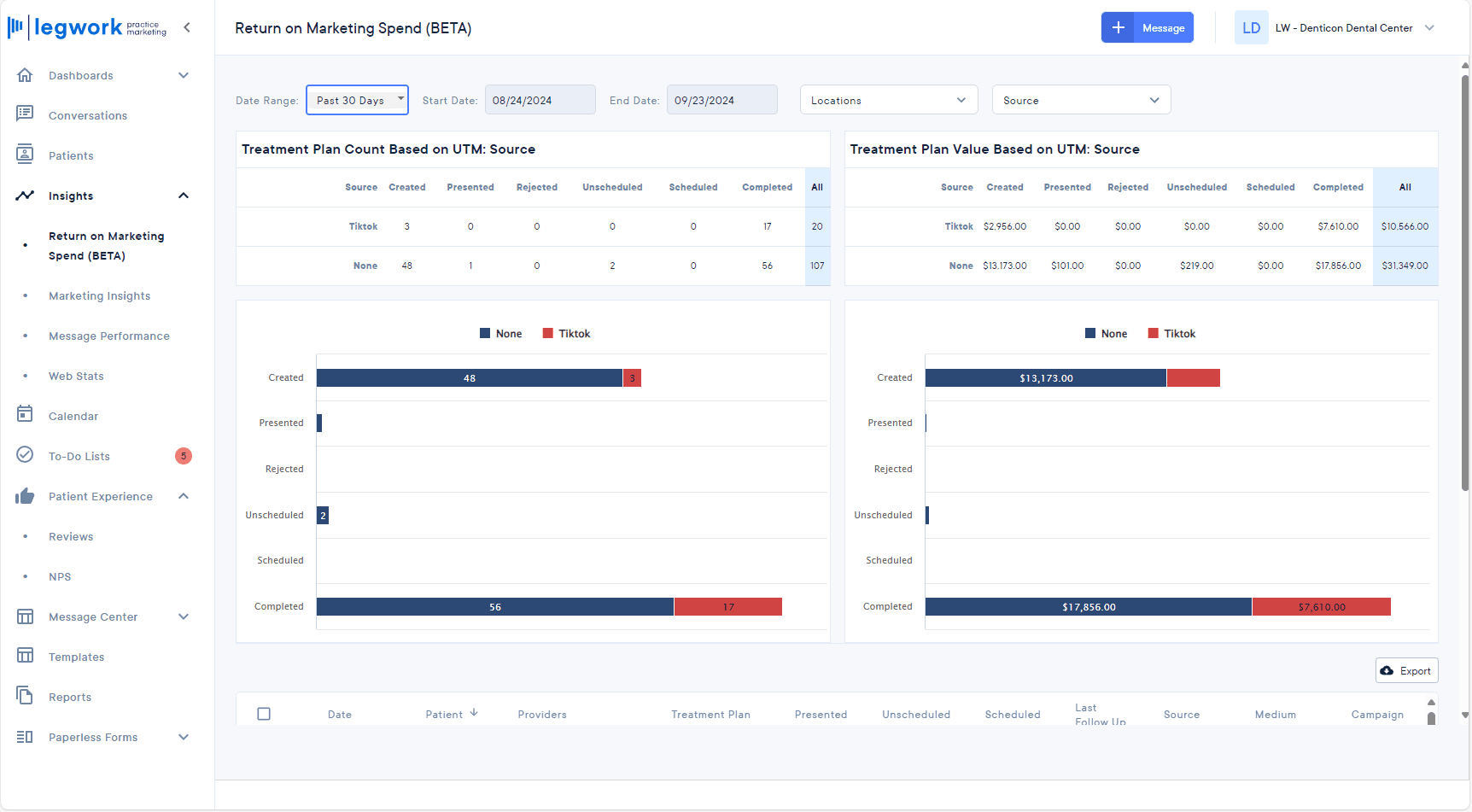This screenshot has width=1472, height=812.
Task: Collapse the sidebar with the arrow icon
Action: [187, 27]
